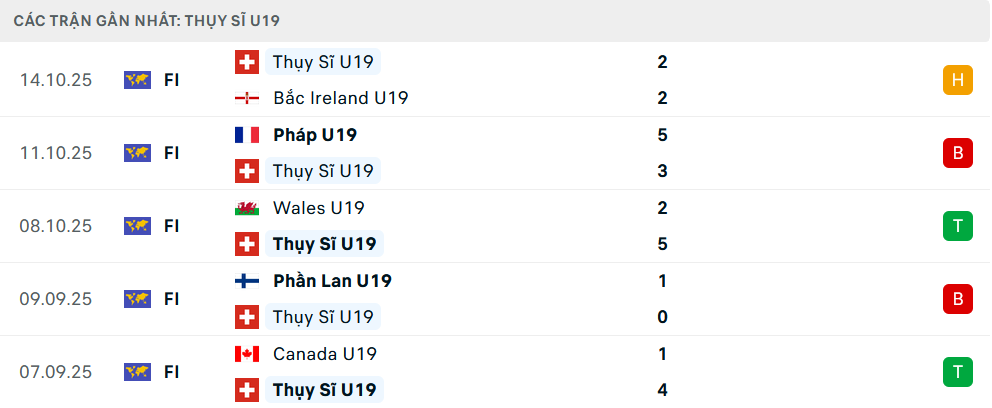
Task: Click the green T badge for Canada match
Action: click(957, 372)
